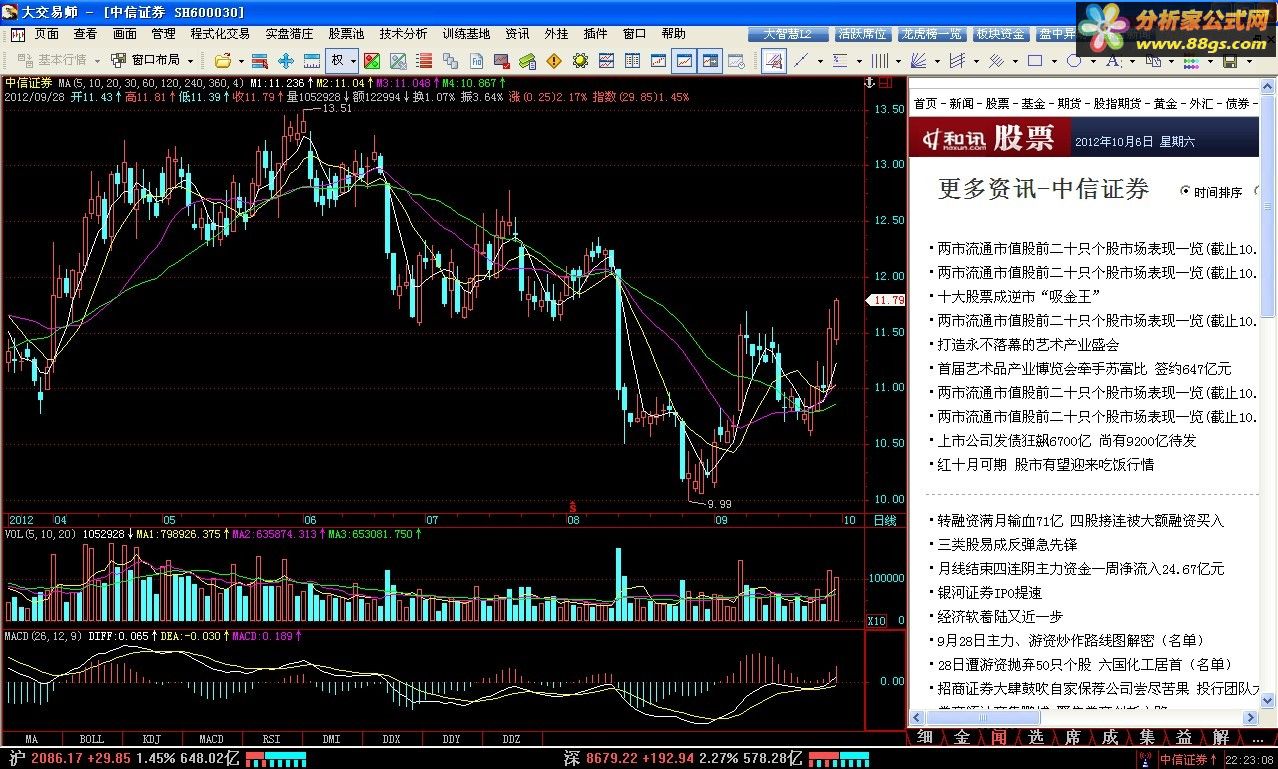
Task: Open news link 三类股易成反弹急先锋
Action: coord(1007,544)
